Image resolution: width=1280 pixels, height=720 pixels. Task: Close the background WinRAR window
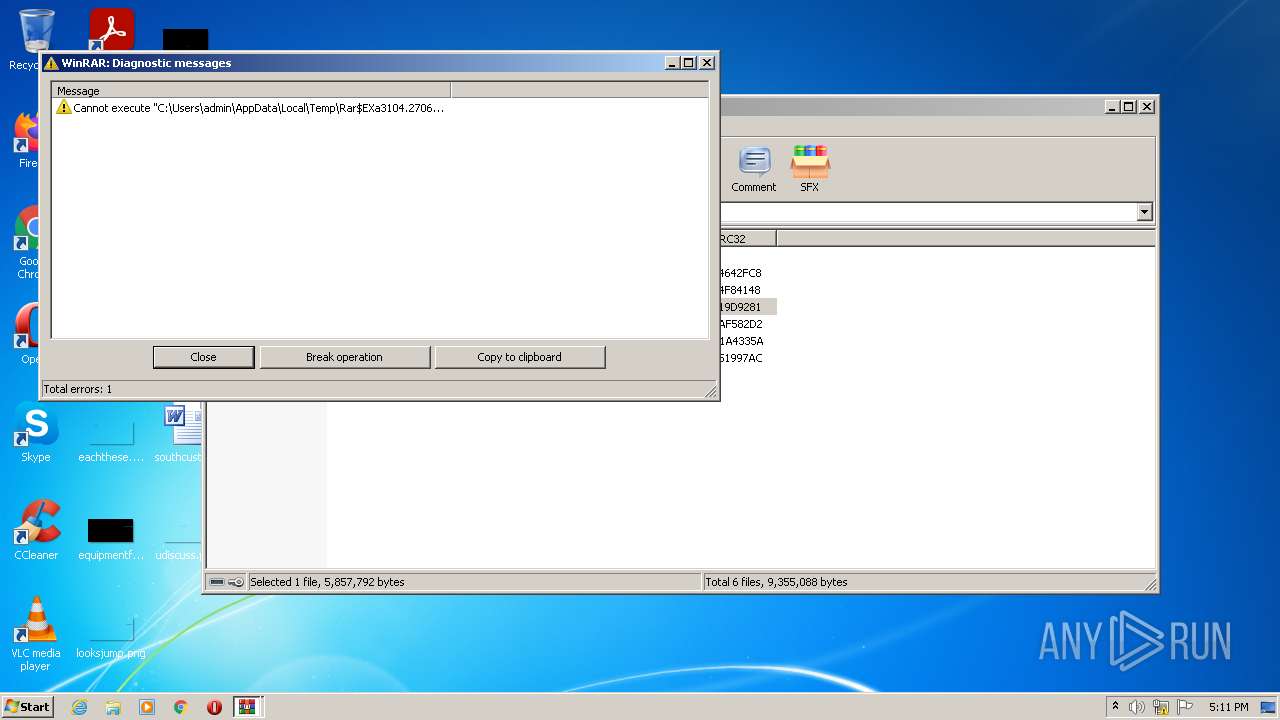tap(1147, 107)
